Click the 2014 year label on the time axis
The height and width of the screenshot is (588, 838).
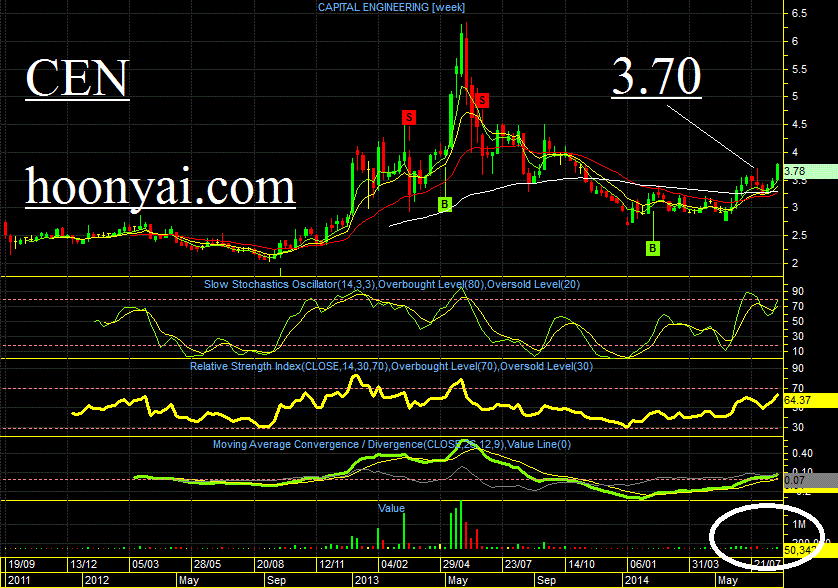[637, 580]
